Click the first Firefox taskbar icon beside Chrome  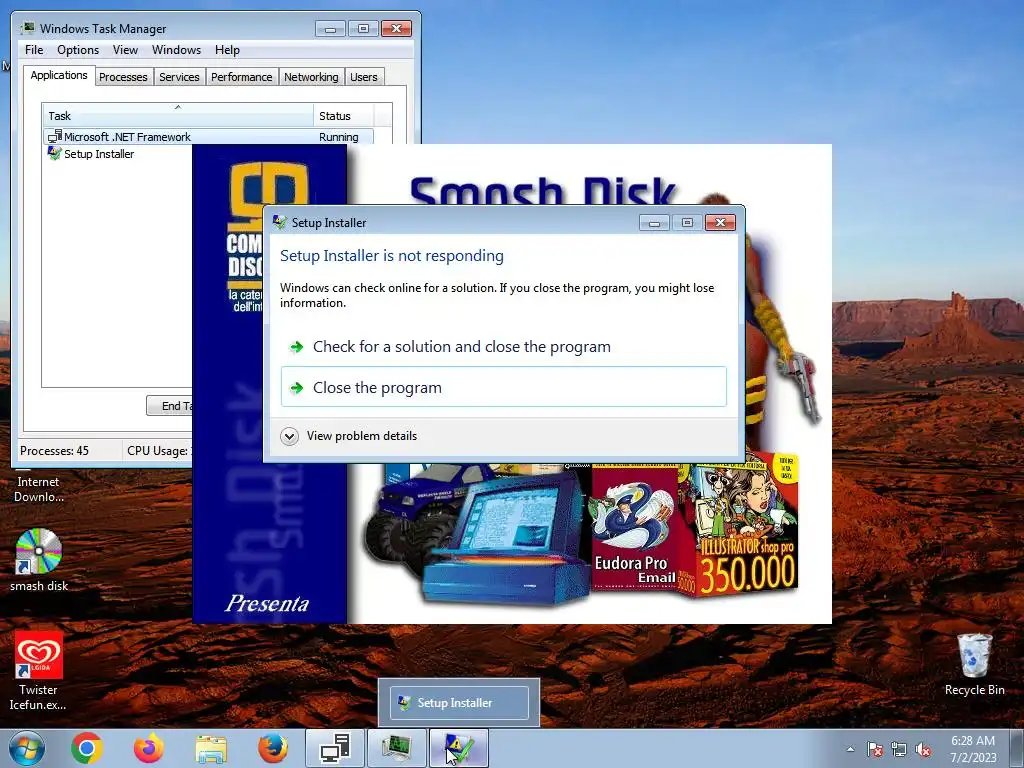[149, 748]
